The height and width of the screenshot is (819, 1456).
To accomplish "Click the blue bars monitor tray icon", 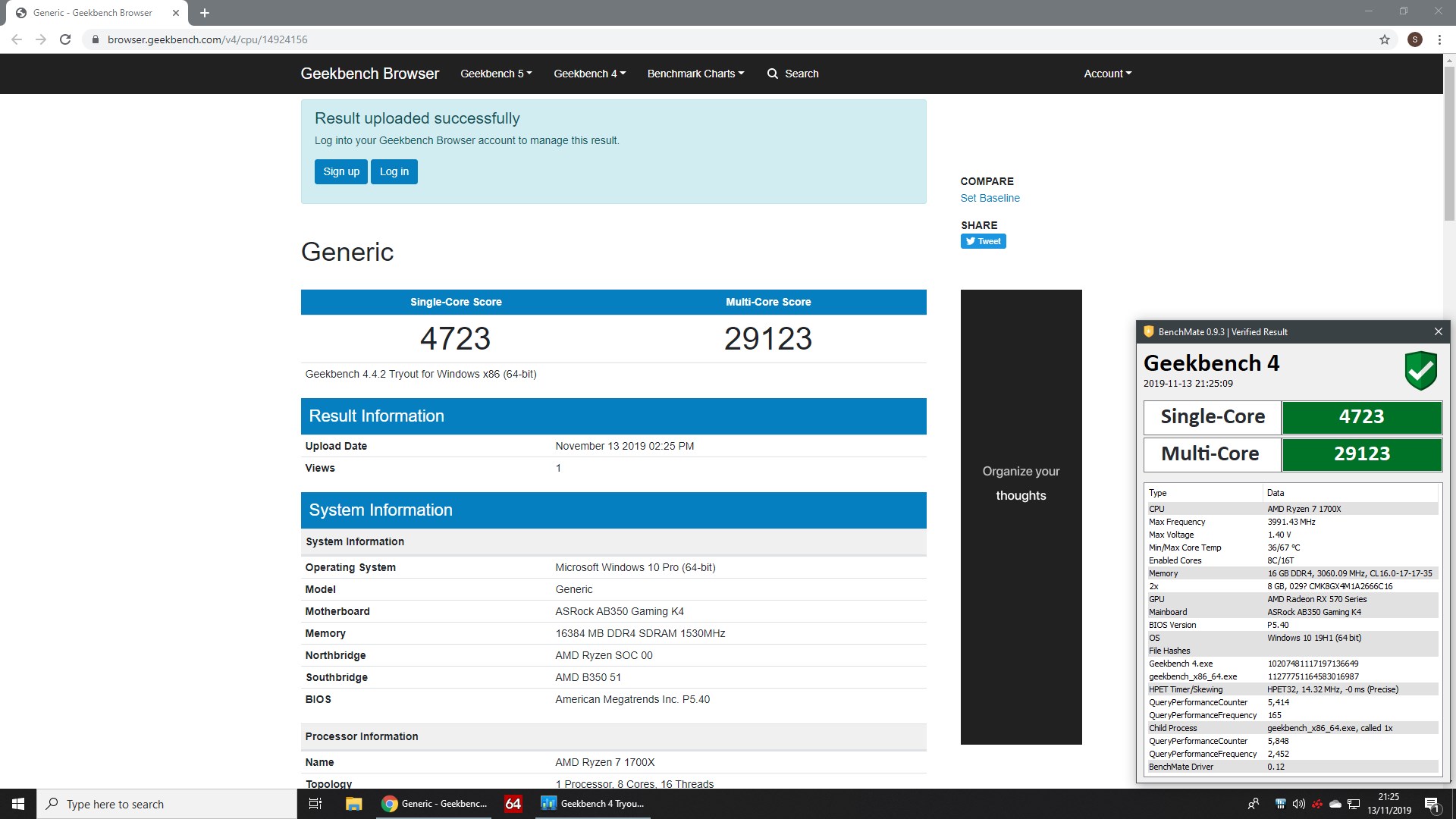I will (1280, 804).
